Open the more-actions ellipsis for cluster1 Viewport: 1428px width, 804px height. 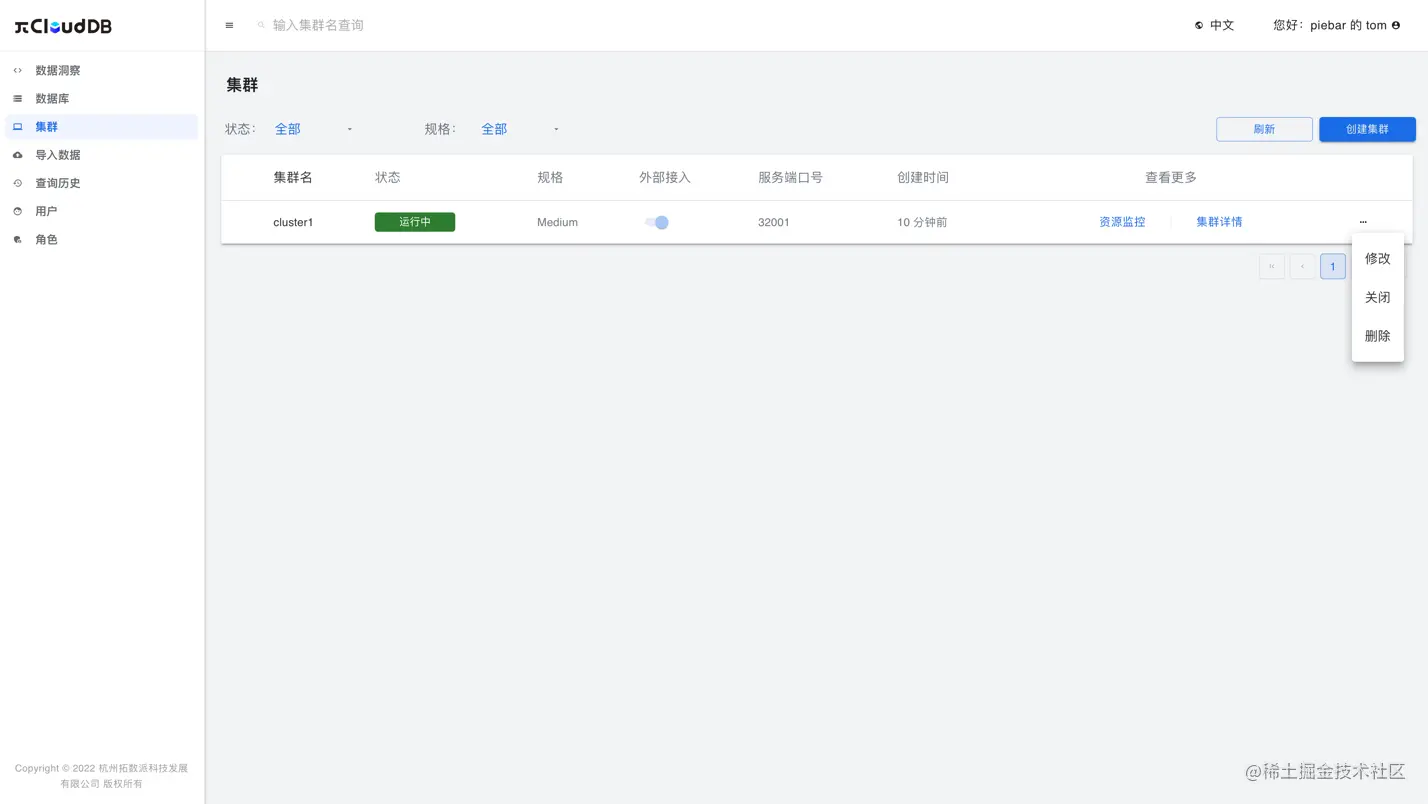click(x=1363, y=222)
